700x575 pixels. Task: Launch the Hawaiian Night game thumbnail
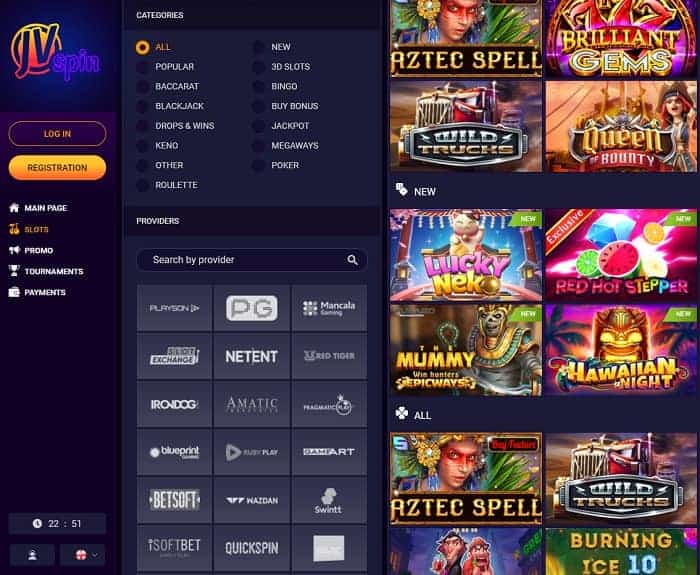pyautogui.click(x=621, y=350)
